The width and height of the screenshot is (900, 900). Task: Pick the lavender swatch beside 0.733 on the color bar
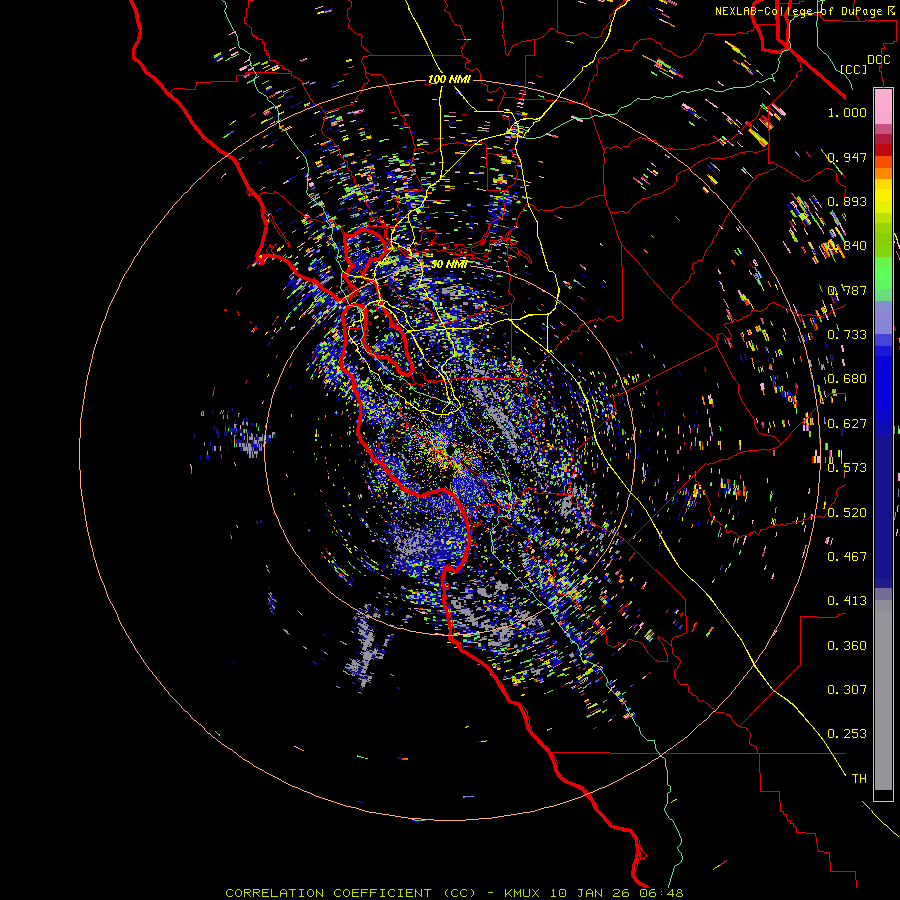click(883, 317)
